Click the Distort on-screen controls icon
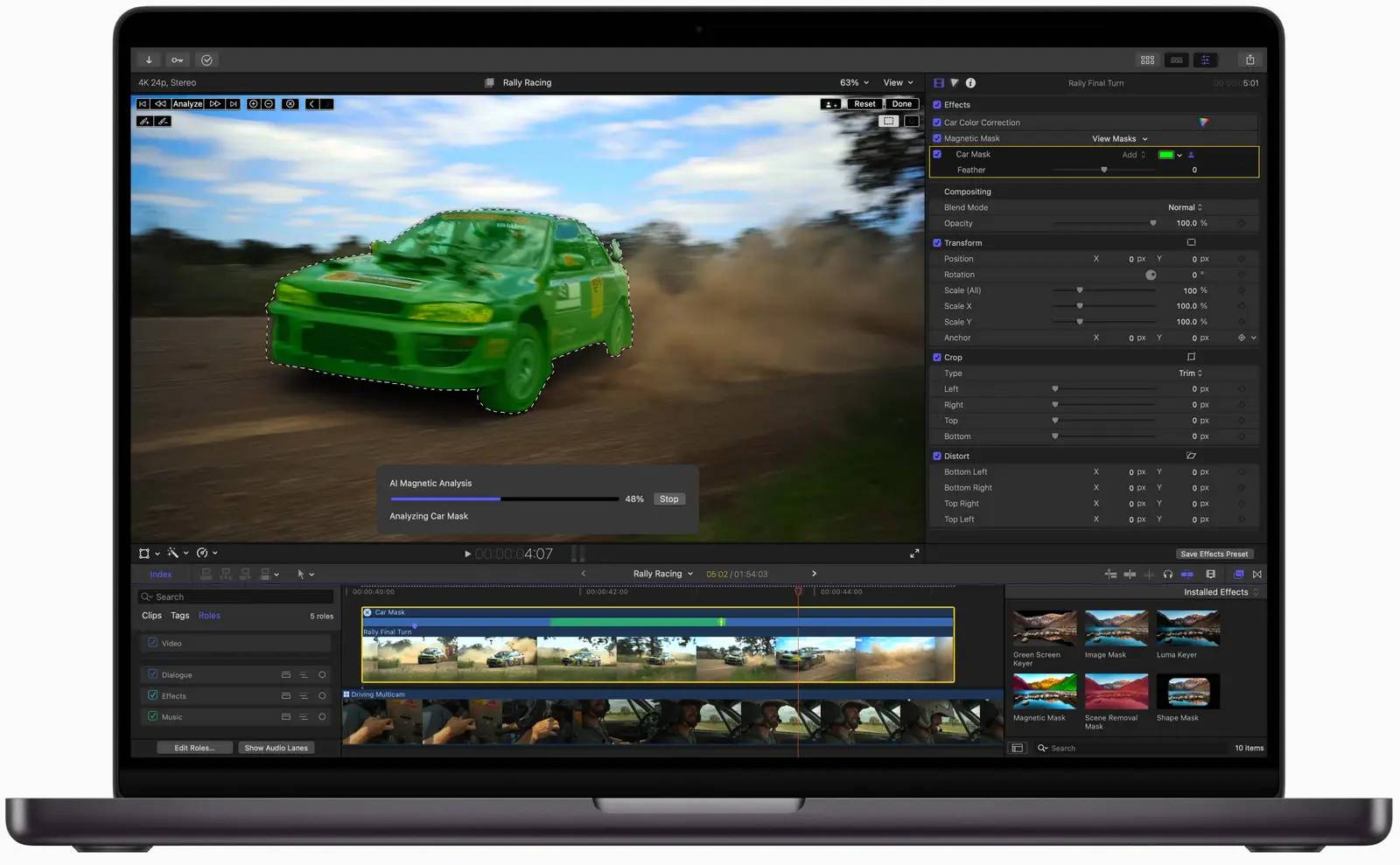Viewport: 1400px width, 865px height. tap(1191, 456)
